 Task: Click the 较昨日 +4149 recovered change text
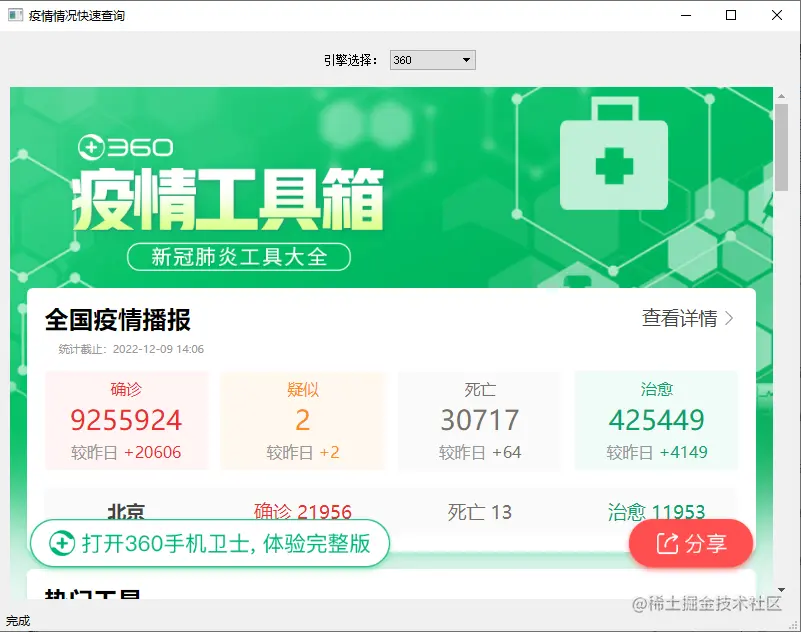coord(657,452)
